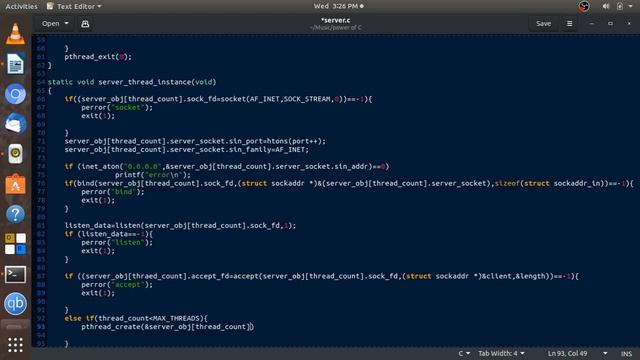
Task: Click the perror("accept") line
Action: [117, 284]
